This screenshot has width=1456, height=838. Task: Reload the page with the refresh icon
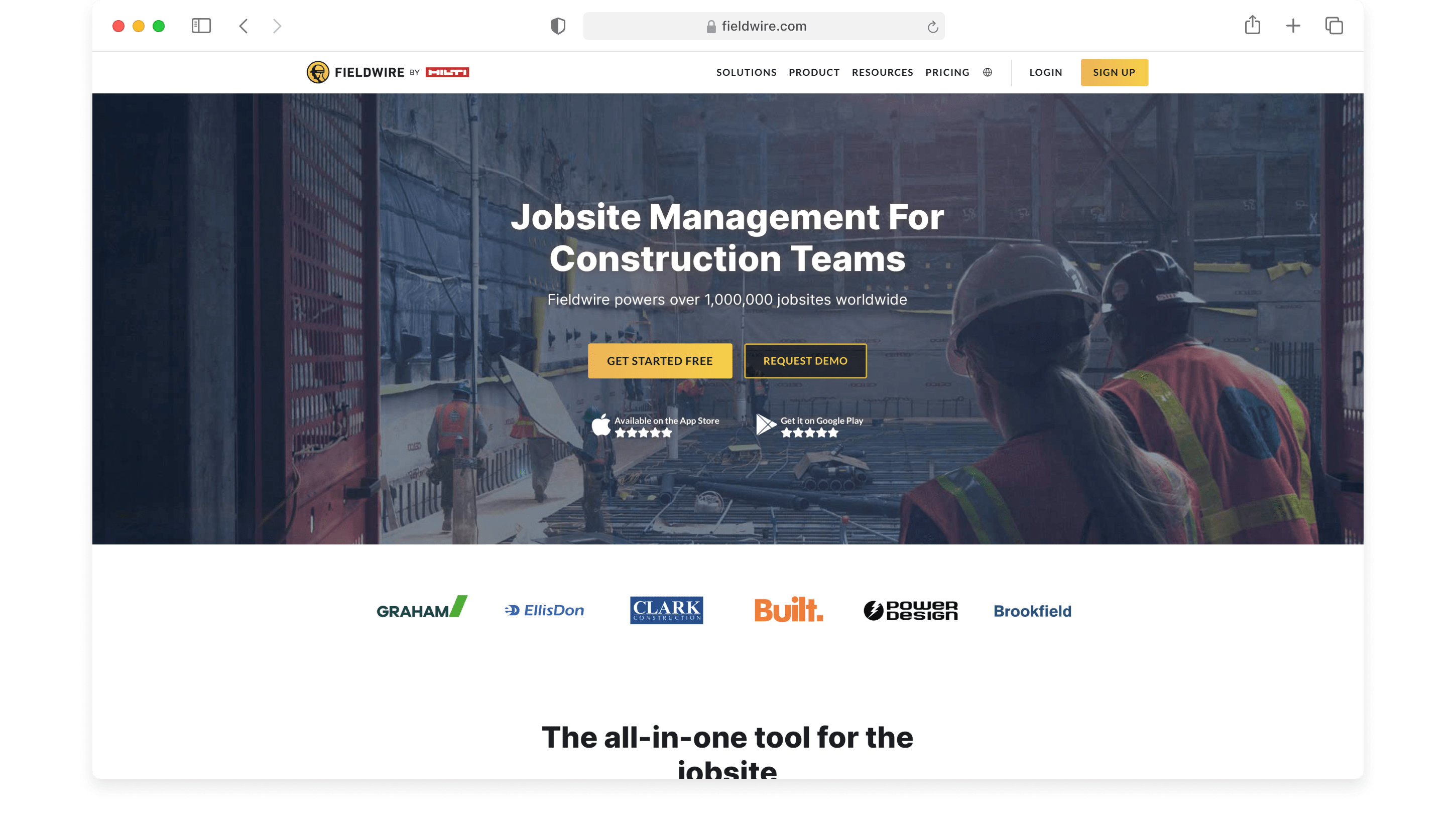(x=933, y=27)
